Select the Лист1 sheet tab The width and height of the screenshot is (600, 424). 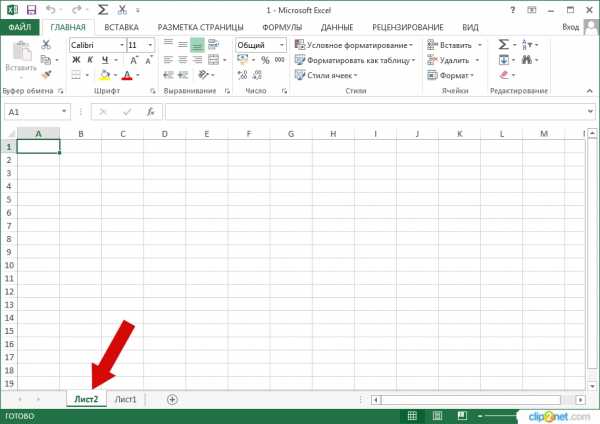[126, 399]
